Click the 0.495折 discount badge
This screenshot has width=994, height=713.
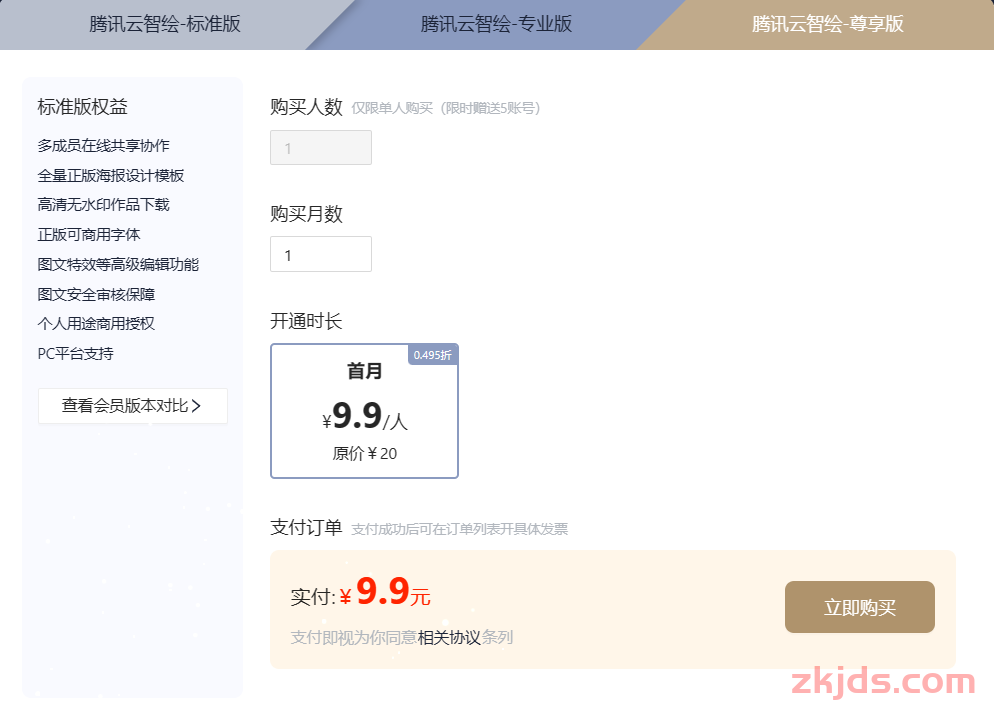coord(433,355)
